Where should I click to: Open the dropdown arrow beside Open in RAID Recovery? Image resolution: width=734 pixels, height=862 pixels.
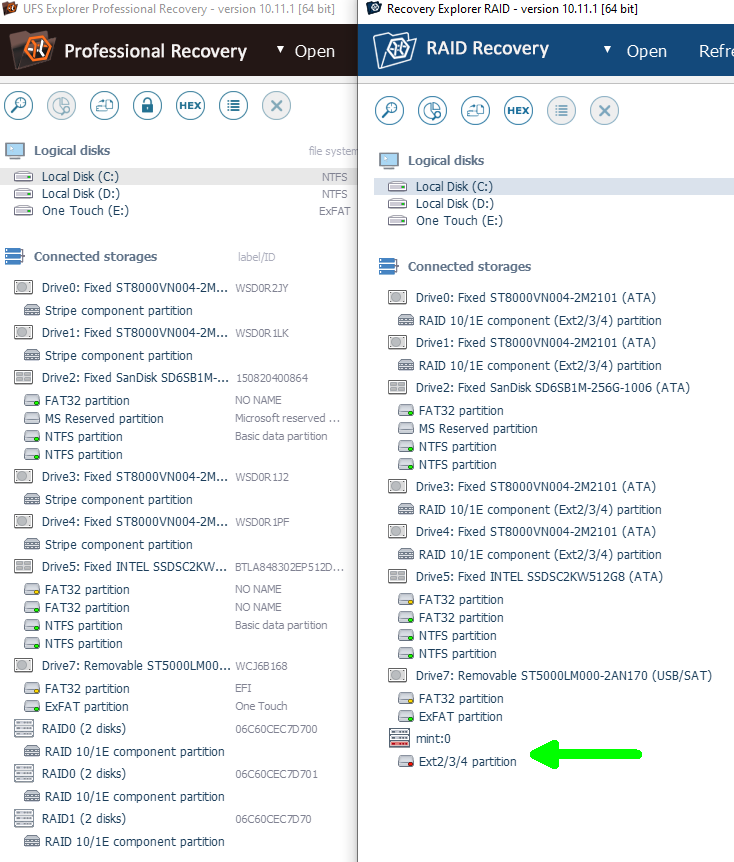607,49
